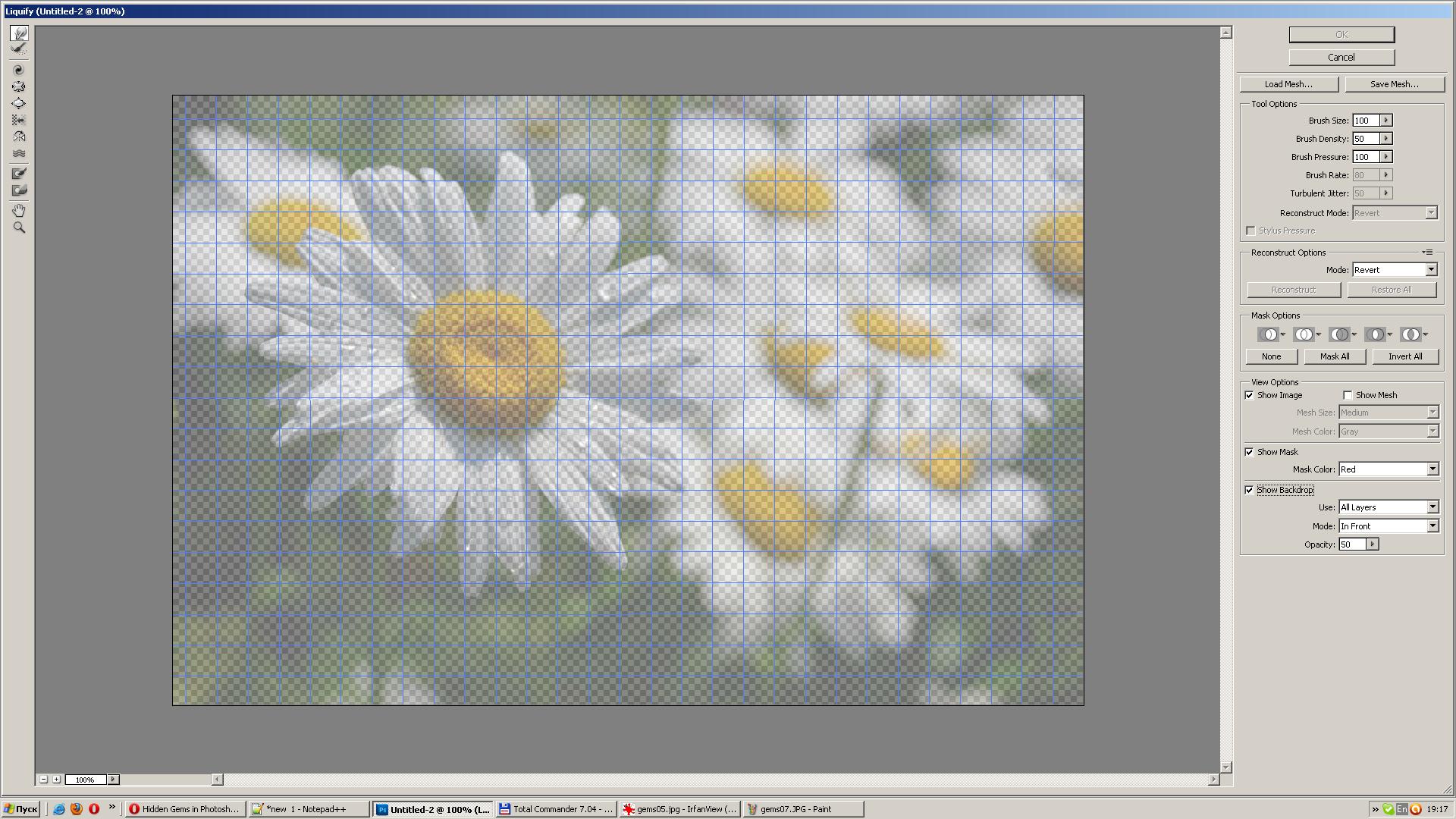1456x819 pixels.
Task: Select the Hand tool
Action: pyautogui.click(x=19, y=210)
